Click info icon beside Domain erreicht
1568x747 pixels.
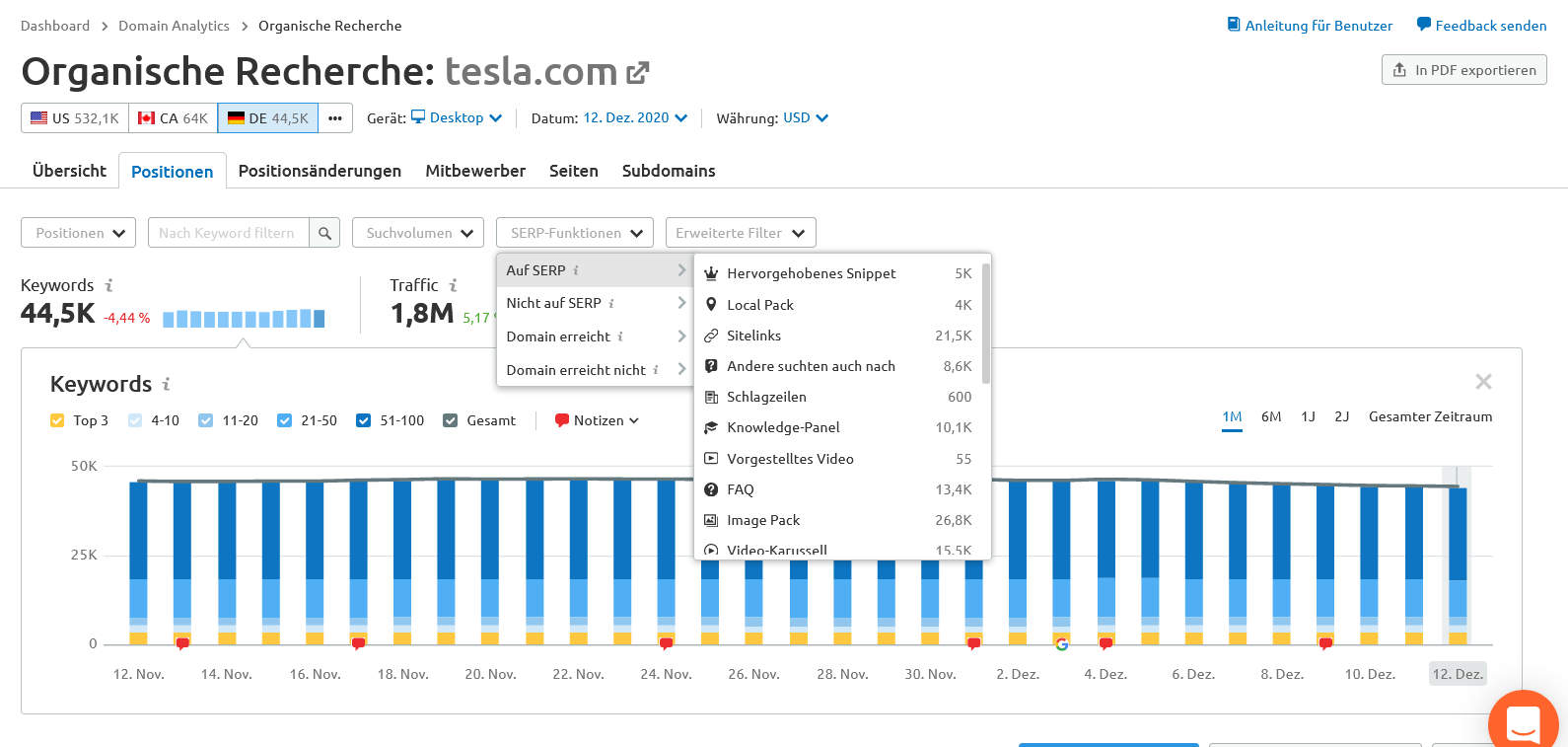[620, 336]
